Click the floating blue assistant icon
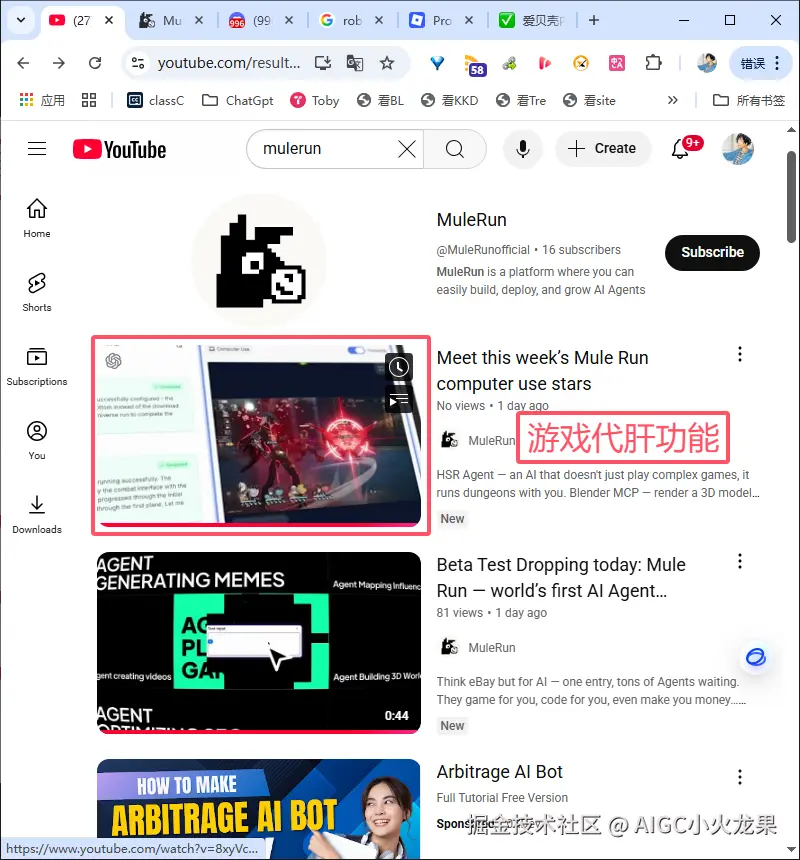 click(x=756, y=657)
